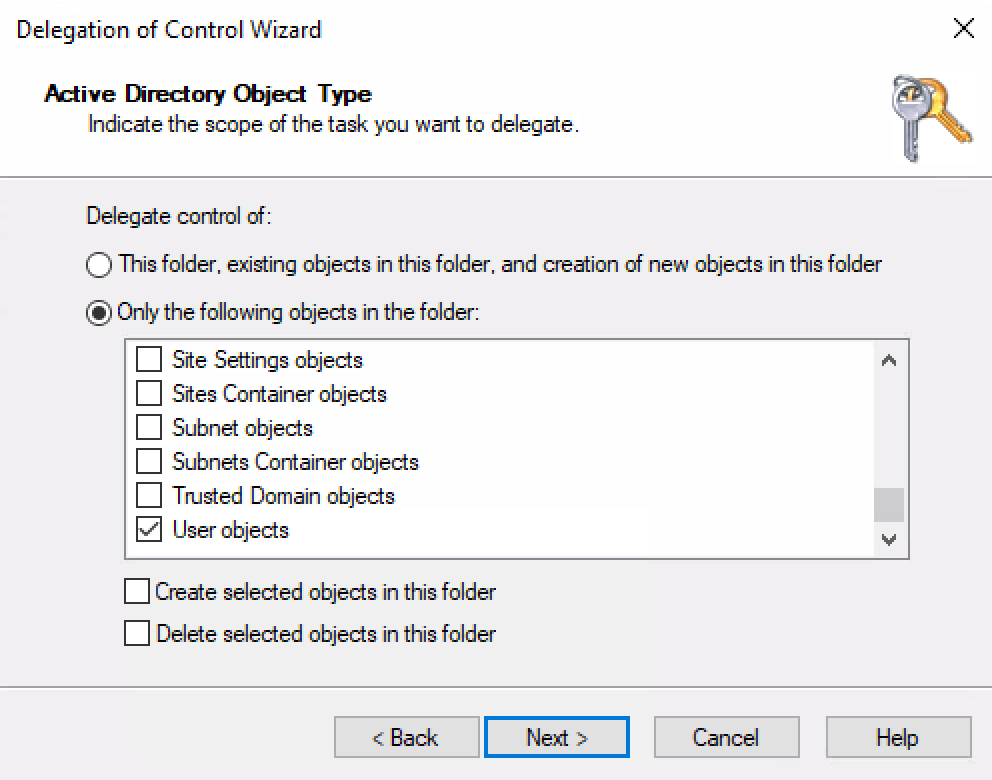Screen dimensions: 992x780
Task: Enable the Subnets Container objects checkbox
Action: pos(149,462)
